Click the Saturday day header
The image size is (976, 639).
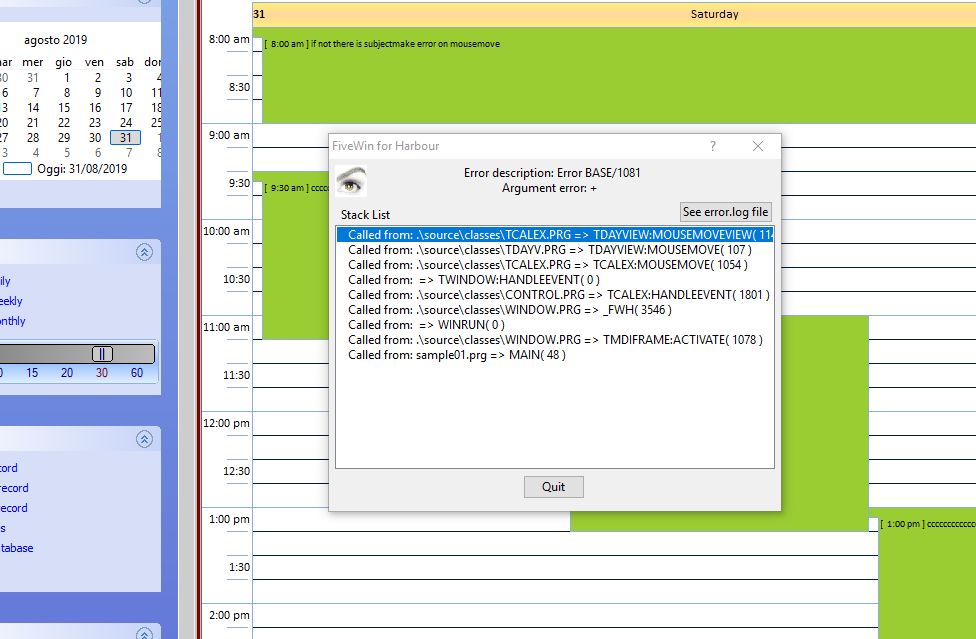click(x=715, y=14)
